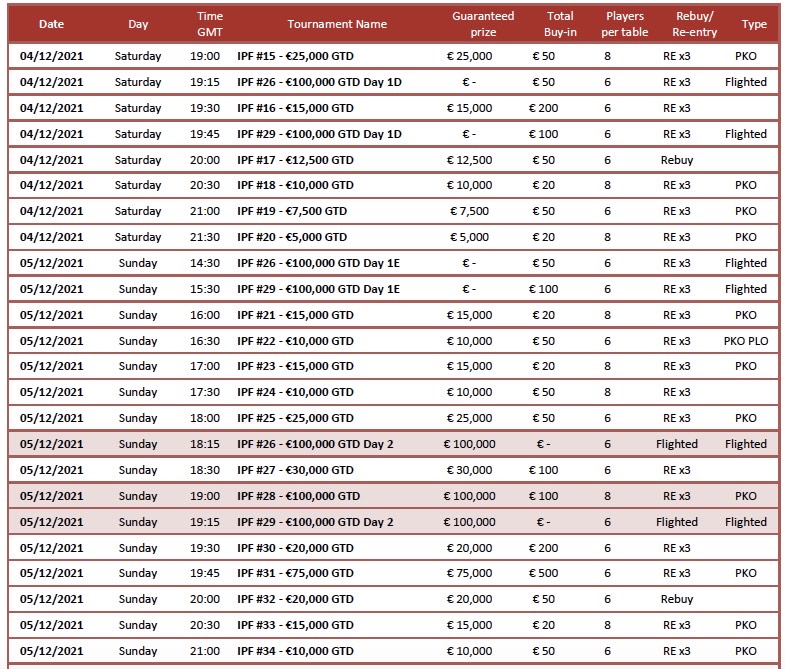Select IPF #29 - €100,000 GTD Day 1E
This screenshot has width=785, height=669.
(318, 289)
